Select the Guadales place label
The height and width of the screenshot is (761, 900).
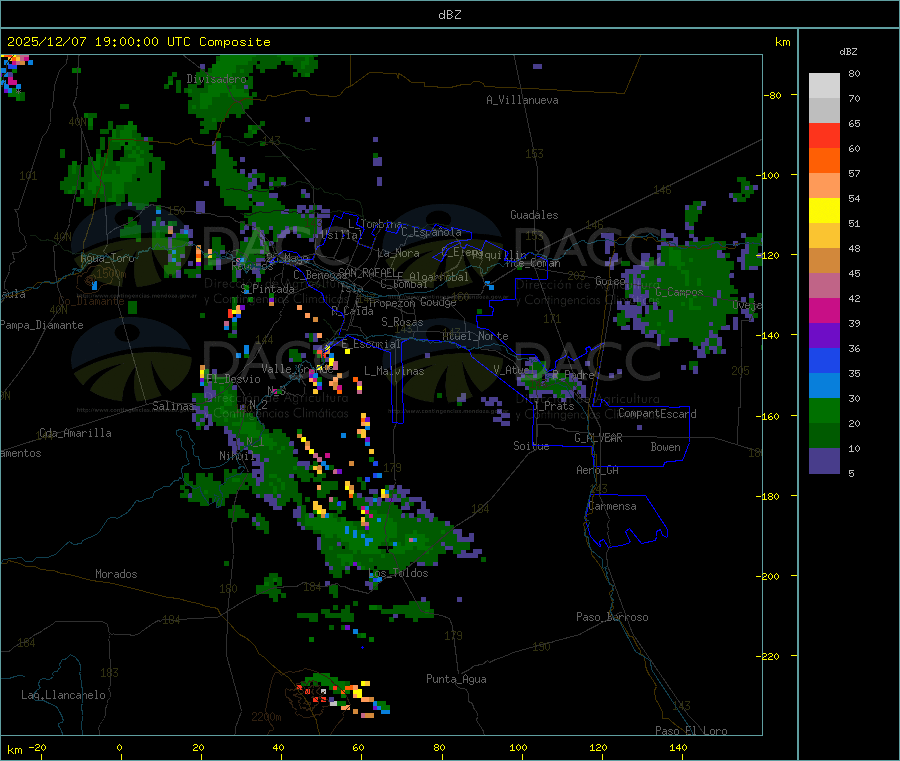click(534, 215)
